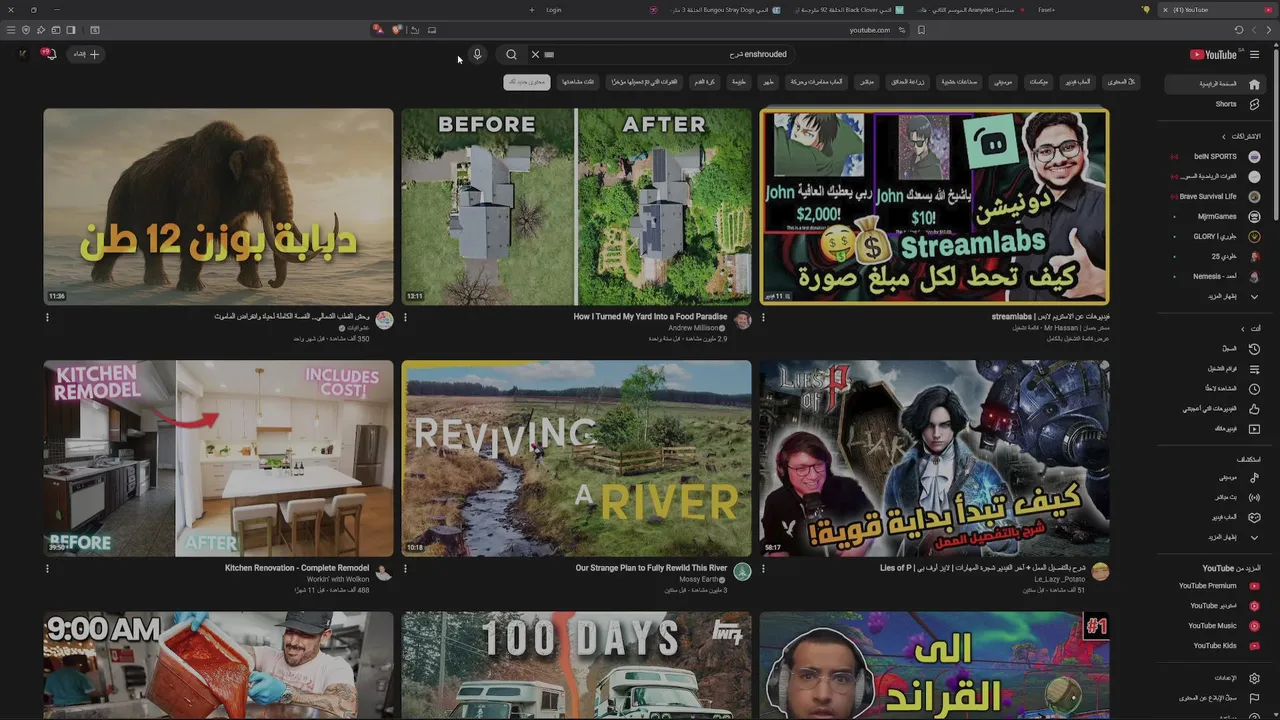This screenshot has height=720, width=1280.
Task: Click the search magnifier button
Action: coord(511,54)
